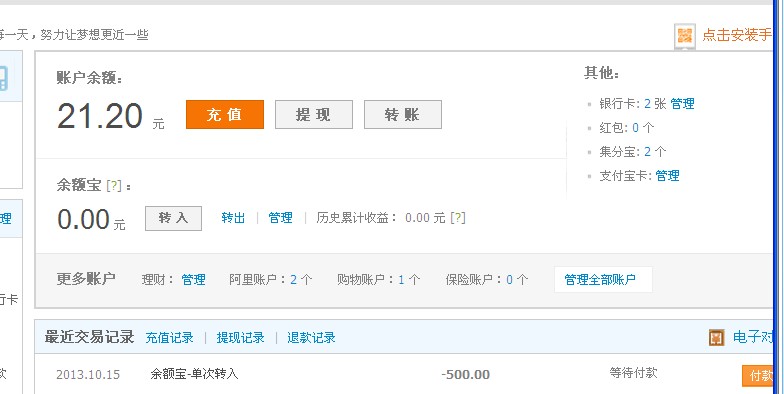Click the 转出 link
The width and height of the screenshot is (784, 394).
233,218
